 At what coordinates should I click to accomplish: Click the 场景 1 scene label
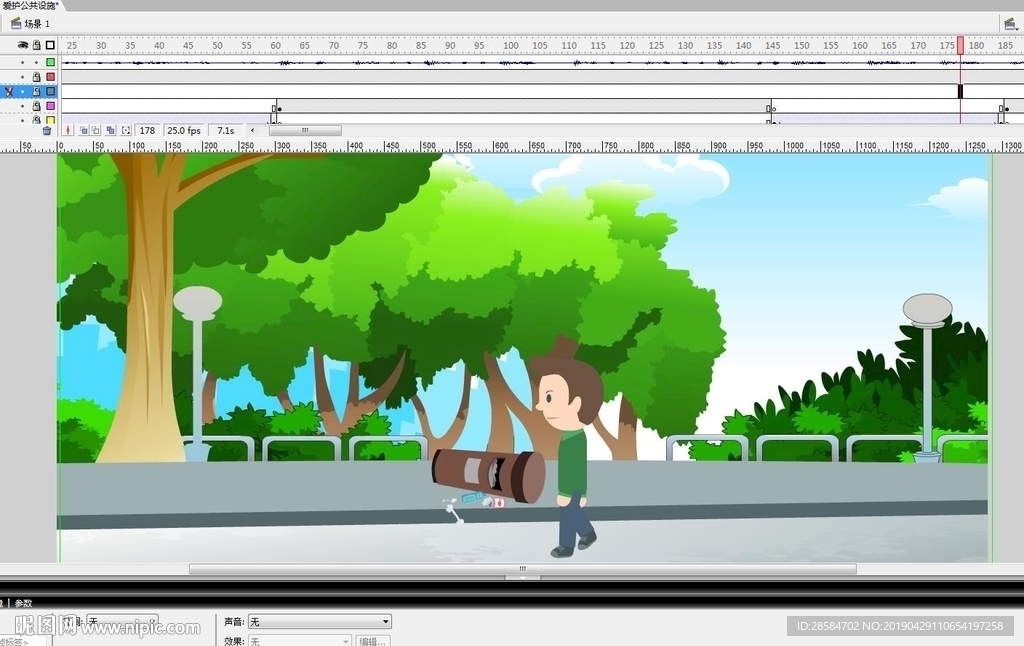(x=37, y=24)
